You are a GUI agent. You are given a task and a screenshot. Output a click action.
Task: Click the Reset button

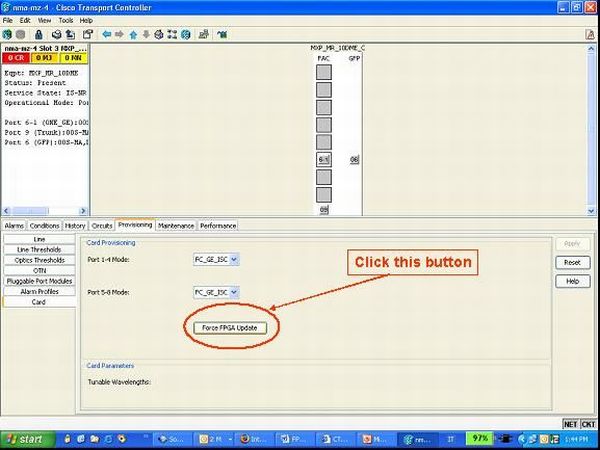[x=572, y=262]
